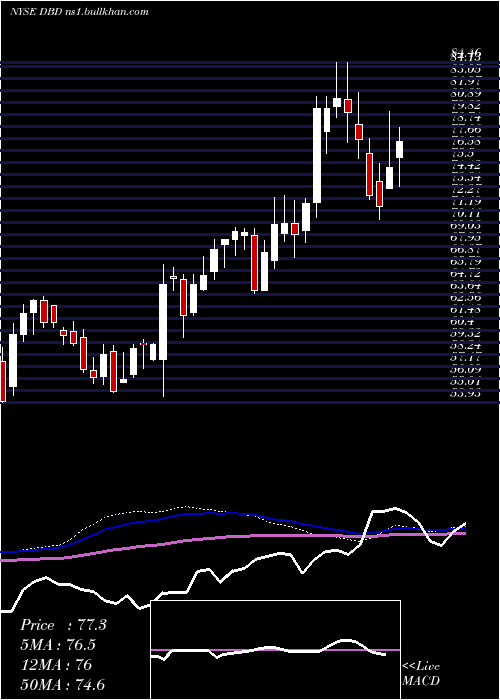Click the 60.4 price axis label
This screenshot has width=500, height=700.
[x=462, y=322]
